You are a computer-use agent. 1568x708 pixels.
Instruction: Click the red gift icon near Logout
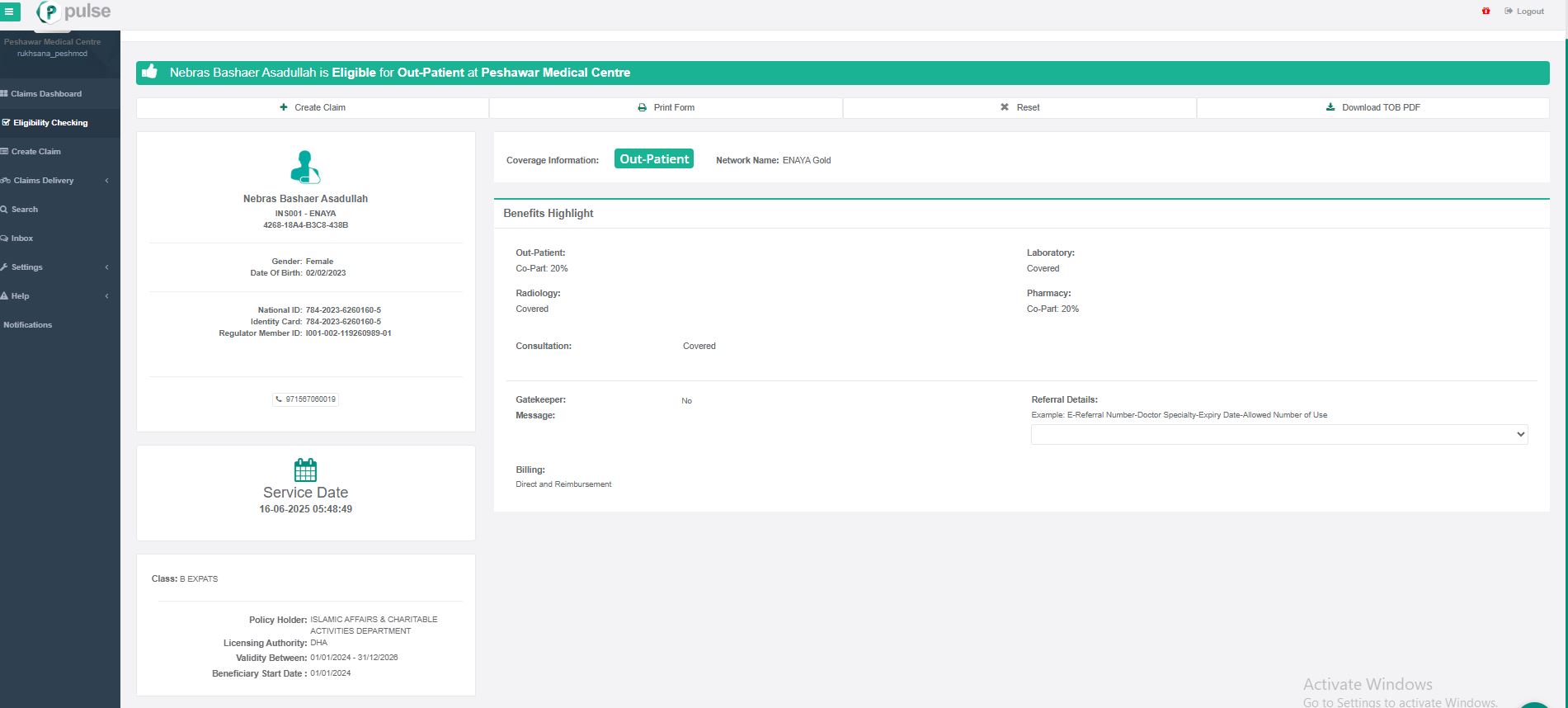(1486, 12)
